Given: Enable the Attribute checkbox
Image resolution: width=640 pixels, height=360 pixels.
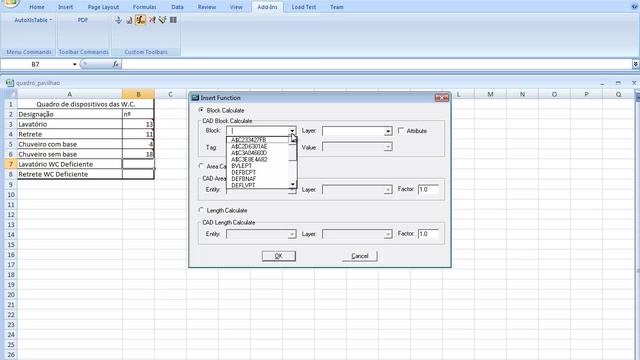Looking at the screenshot, I should (x=401, y=131).
